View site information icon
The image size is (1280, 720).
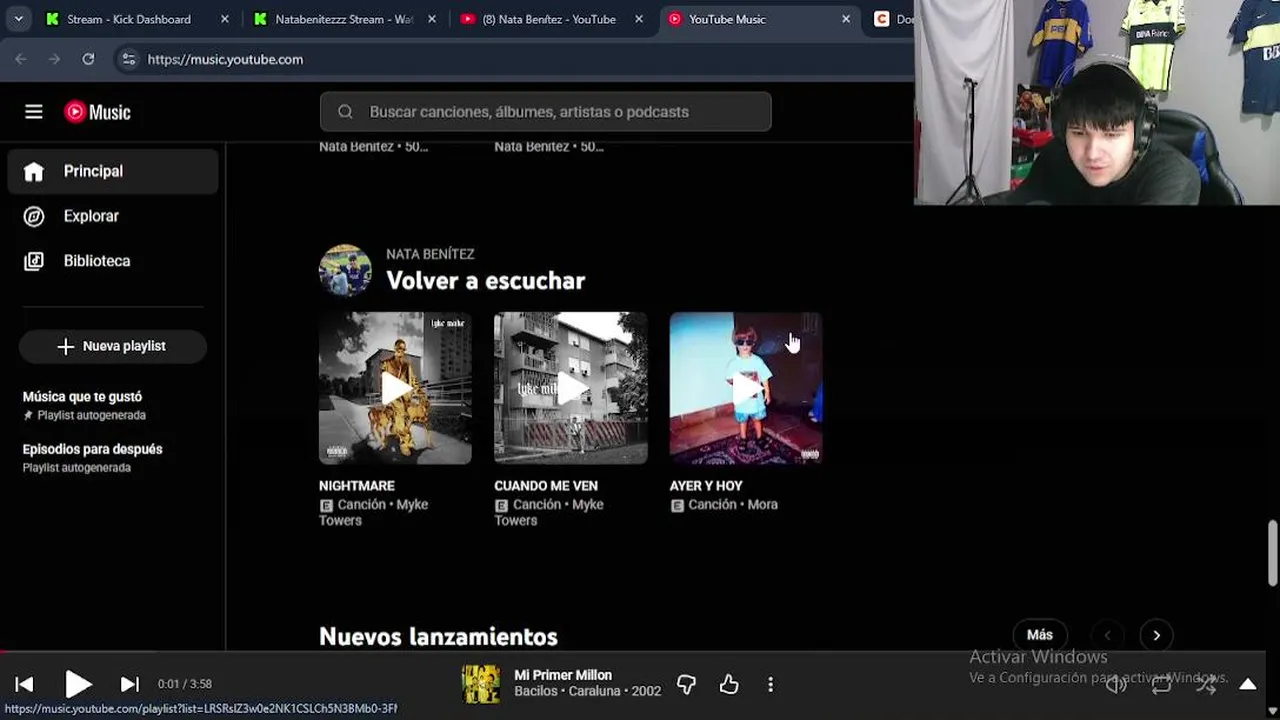tap(128, 59)
